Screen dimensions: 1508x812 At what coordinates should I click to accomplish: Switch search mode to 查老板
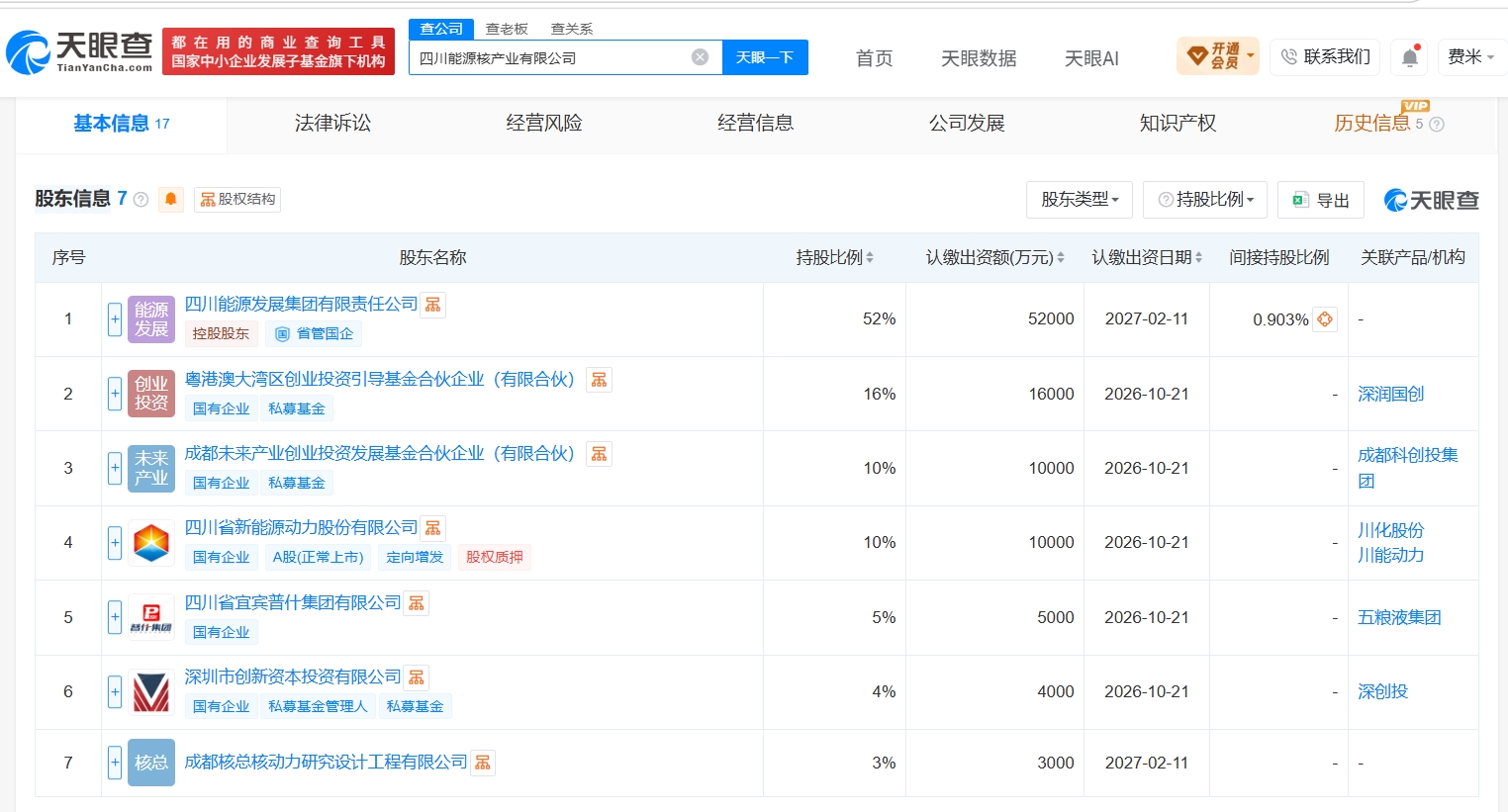click(x=507, y=29)
